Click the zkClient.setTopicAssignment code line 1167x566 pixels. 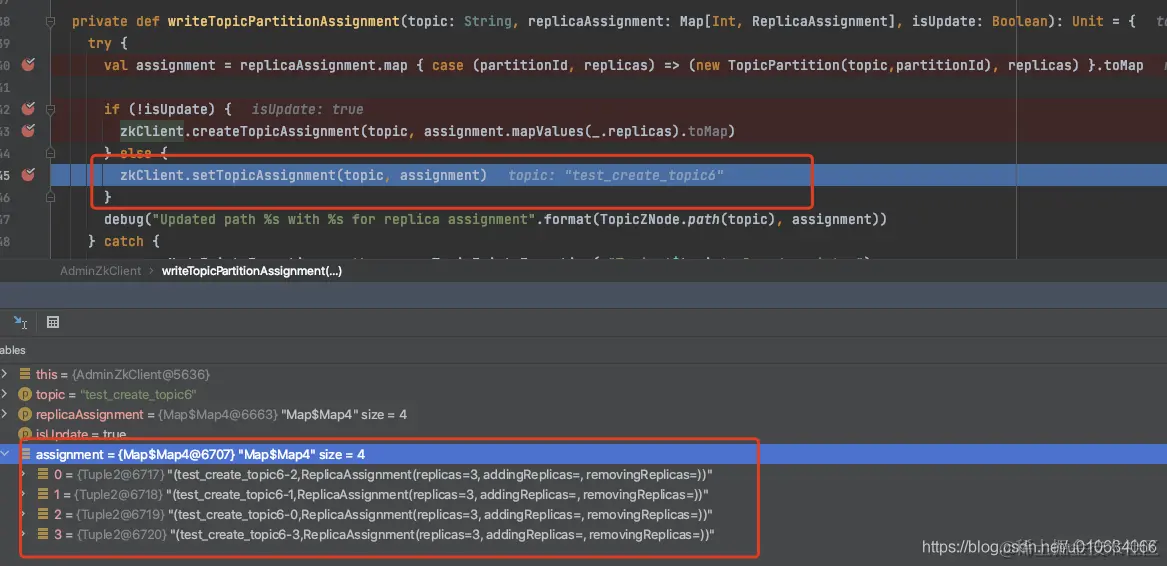point(304,175)
